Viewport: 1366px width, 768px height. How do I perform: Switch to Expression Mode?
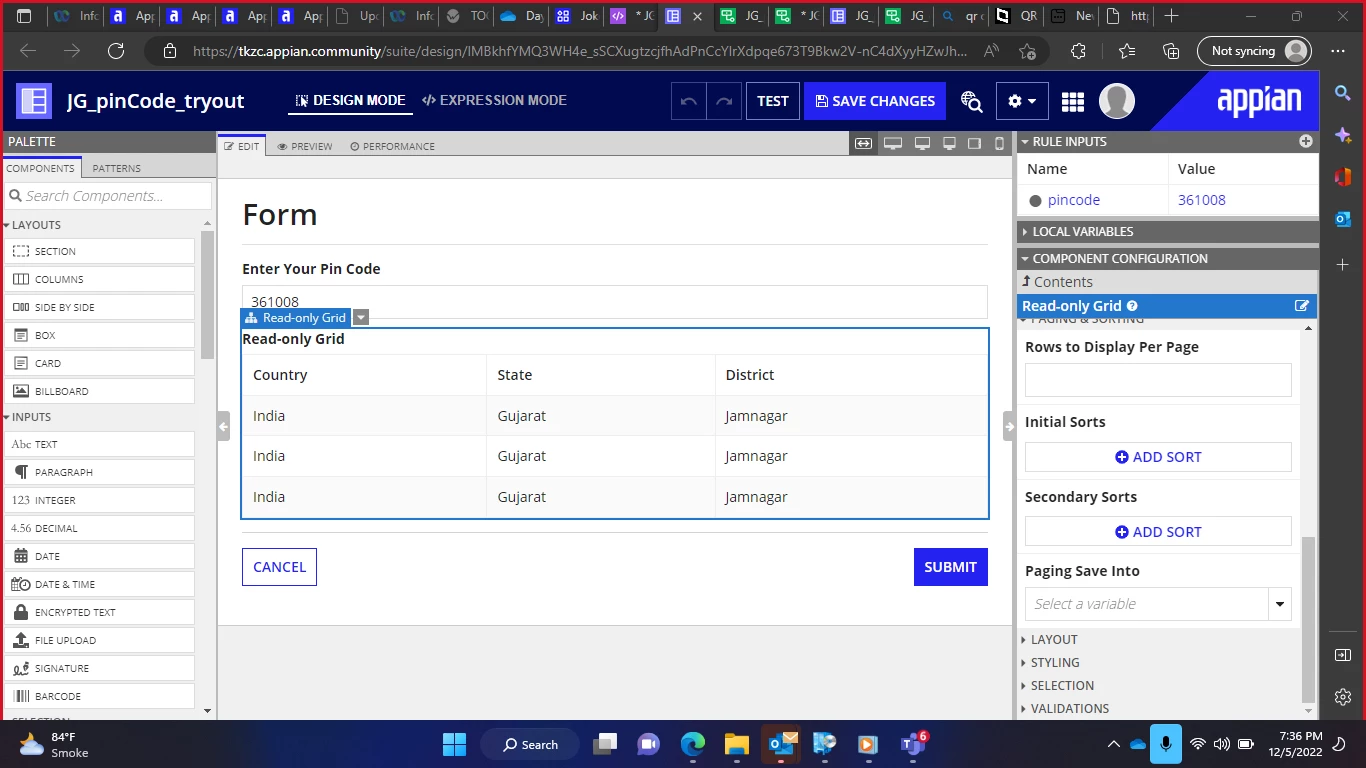(494, 100)
